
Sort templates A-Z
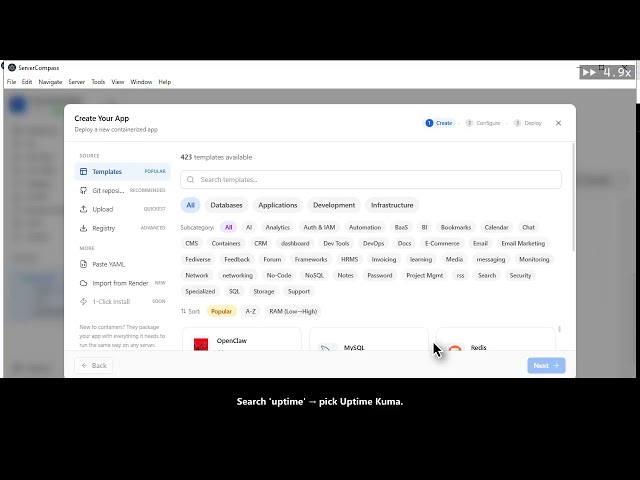tap(251, 311)
